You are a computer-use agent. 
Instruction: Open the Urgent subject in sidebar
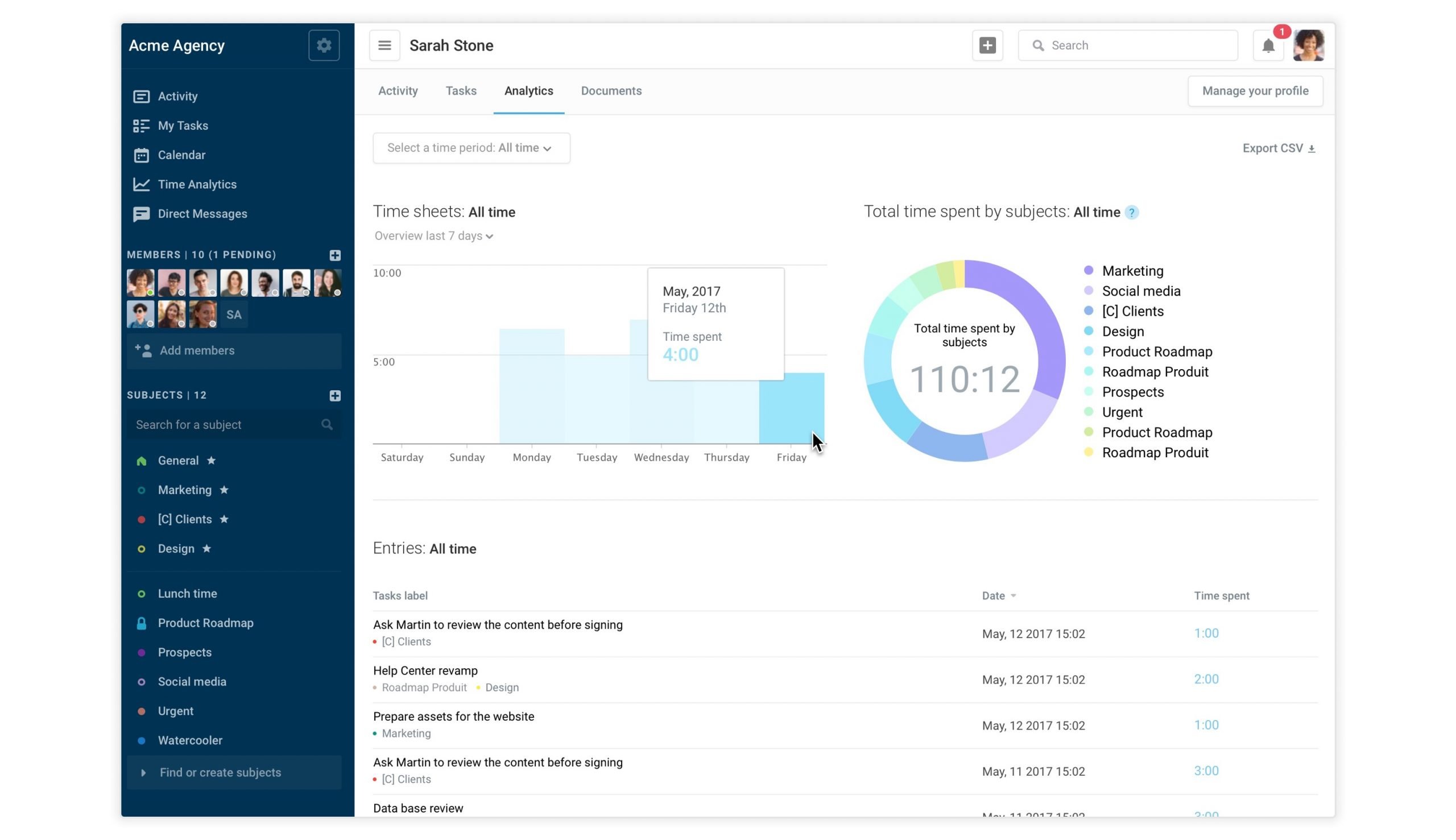(x=175, y=711)
